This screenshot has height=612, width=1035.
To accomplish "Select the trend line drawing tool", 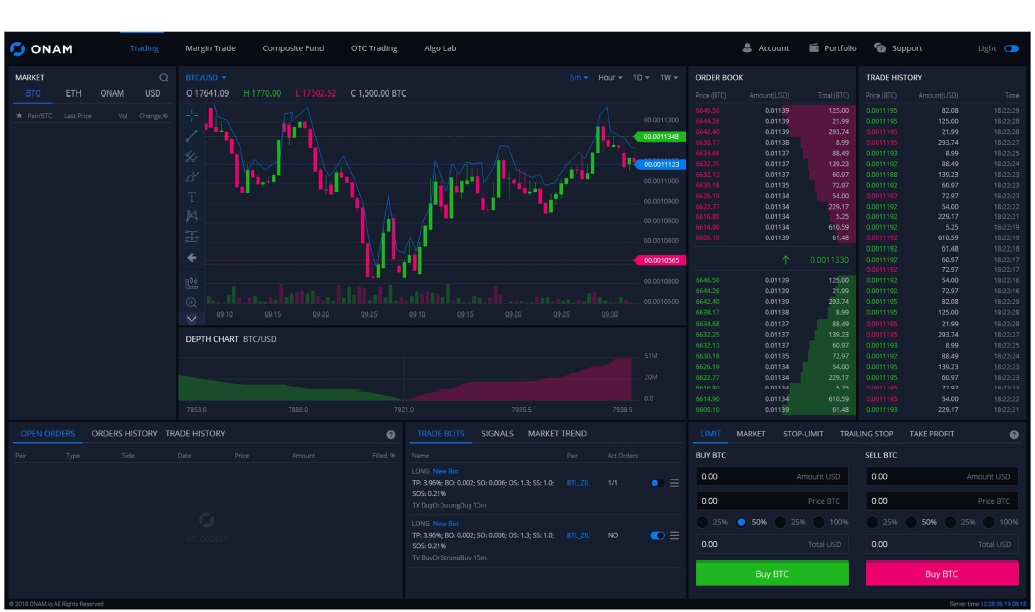I will pos(191,136).
